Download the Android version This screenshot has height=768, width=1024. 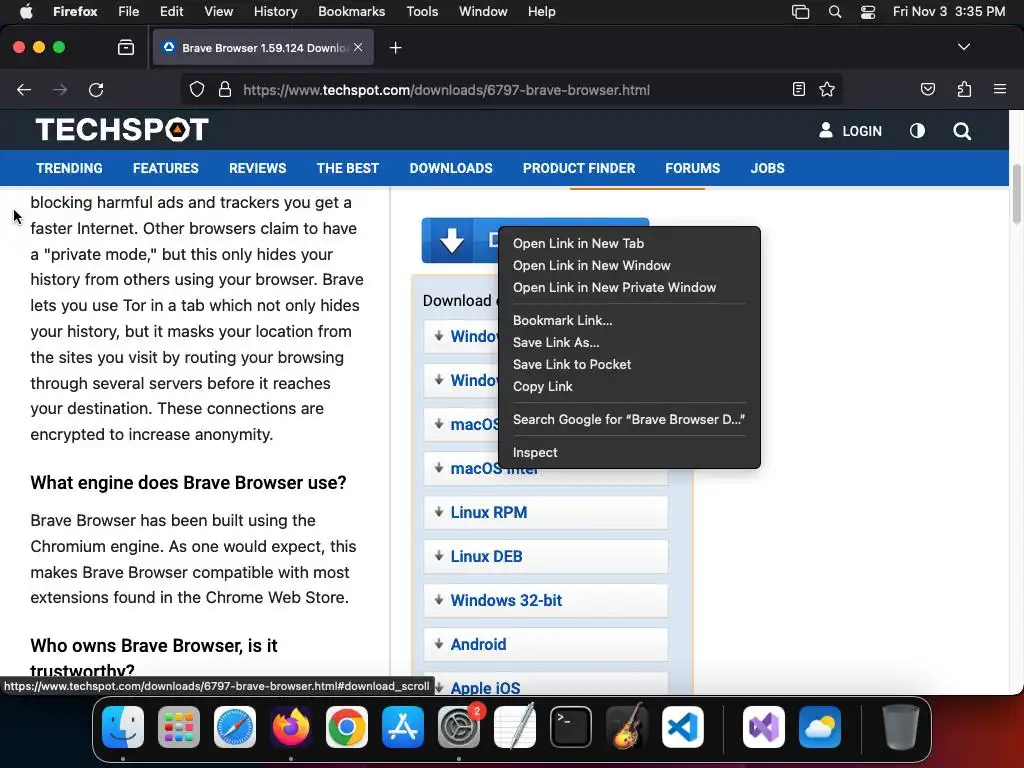[545, 644]
